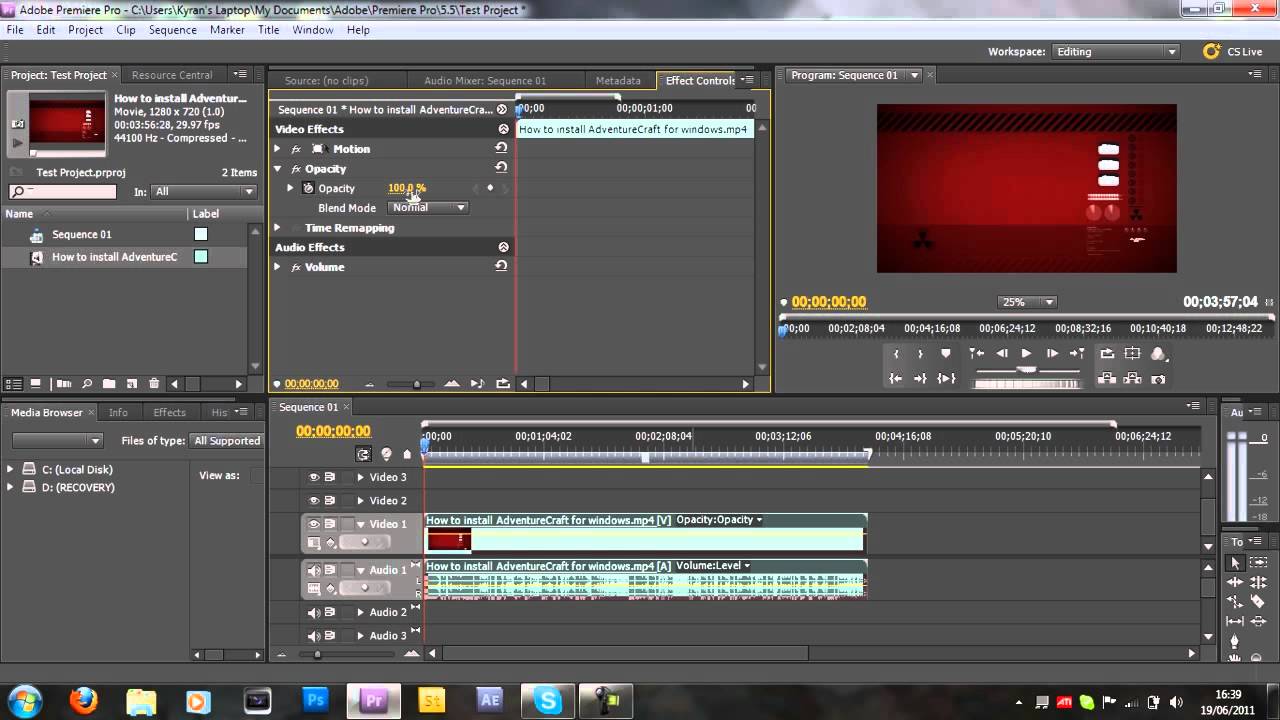Select Sequence 01 item in Project panel

click(x=82, y=235)
